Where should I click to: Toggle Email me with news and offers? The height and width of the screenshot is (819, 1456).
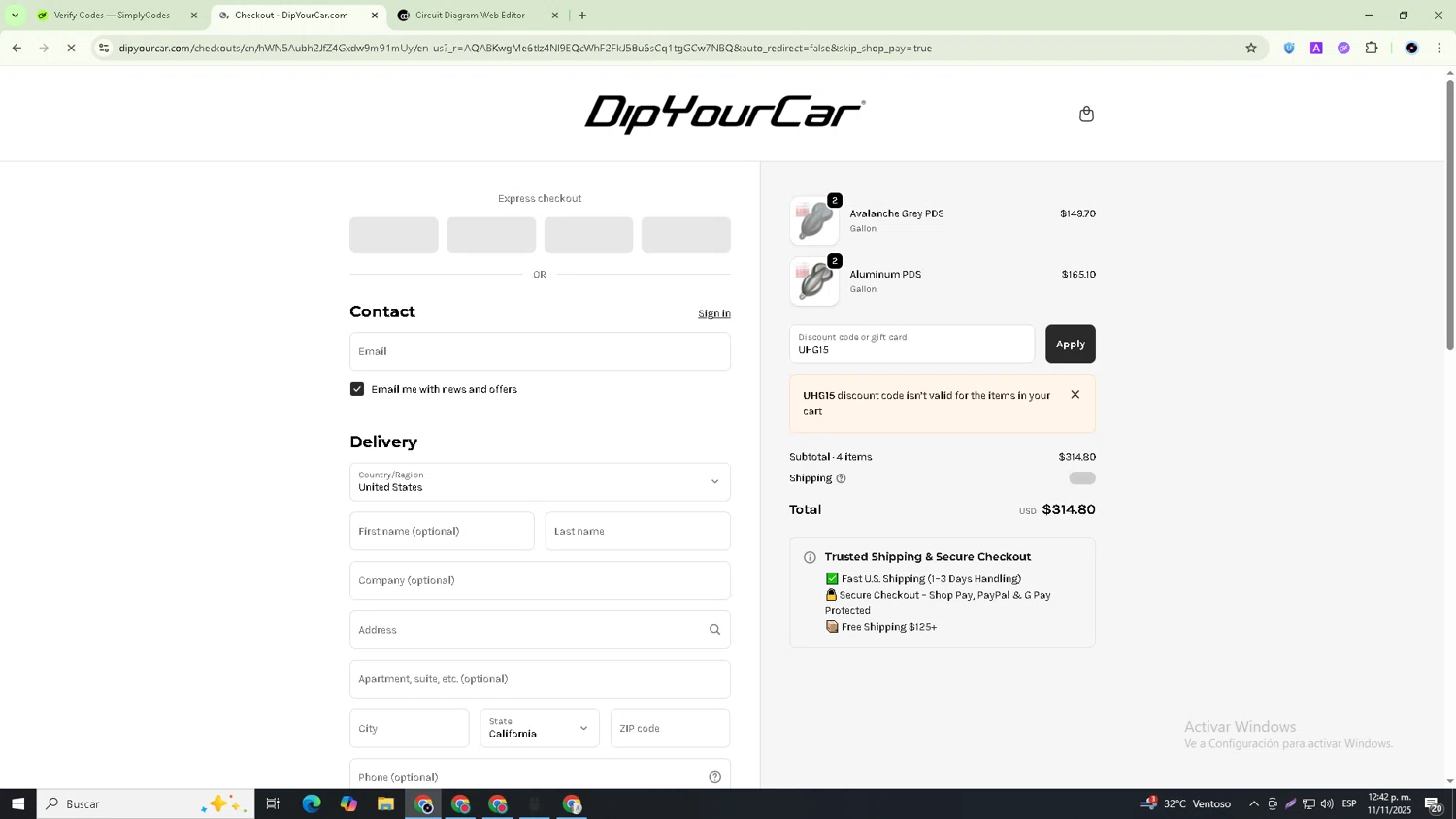point(357,389)
